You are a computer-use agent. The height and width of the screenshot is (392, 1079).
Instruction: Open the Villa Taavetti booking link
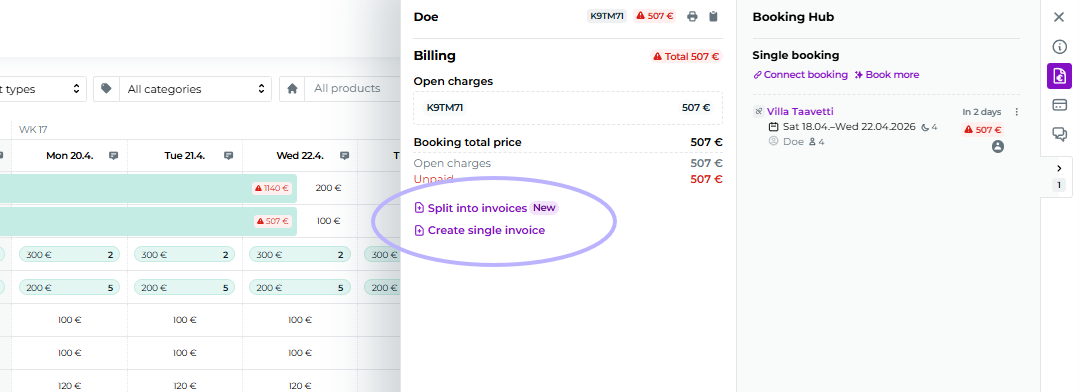800,111
